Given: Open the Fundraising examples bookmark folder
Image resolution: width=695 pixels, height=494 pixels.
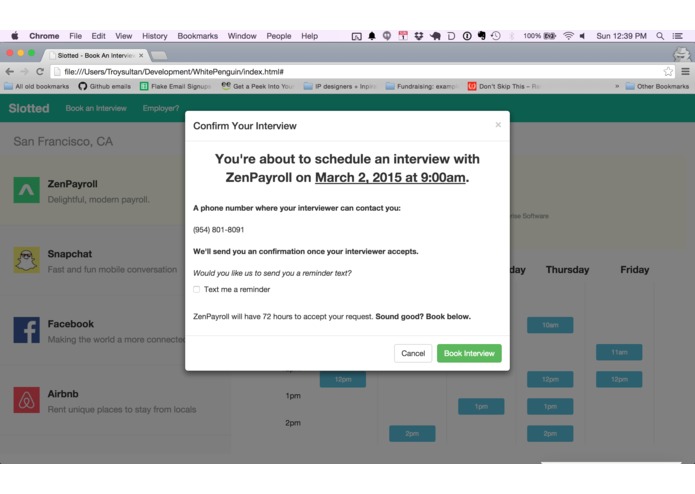Looking at the screenshot, I should 421,86.
